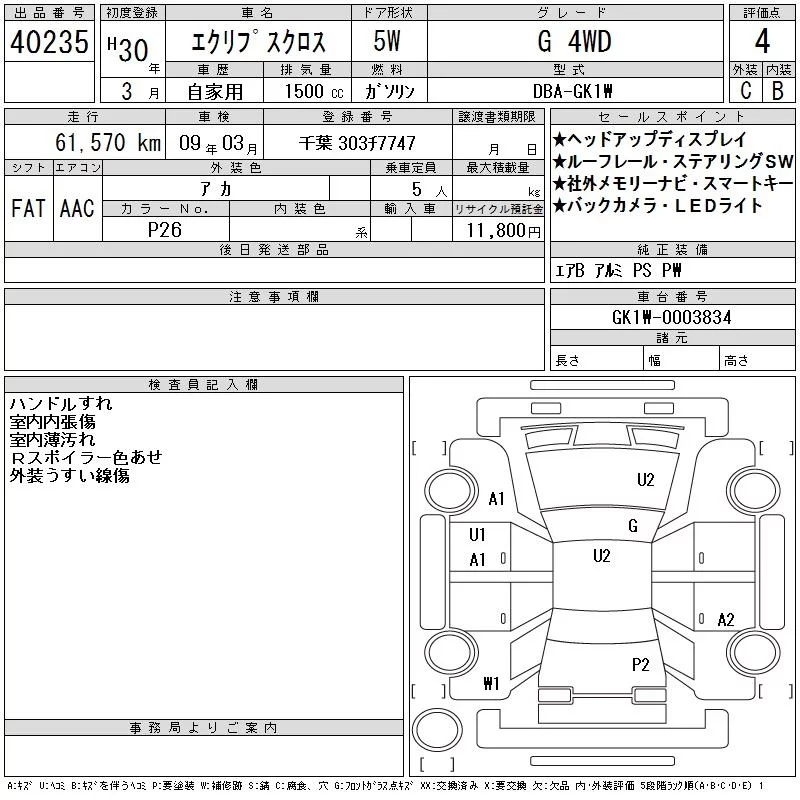
Task: Click the 高さ dimension field
Action: point(757,360)
